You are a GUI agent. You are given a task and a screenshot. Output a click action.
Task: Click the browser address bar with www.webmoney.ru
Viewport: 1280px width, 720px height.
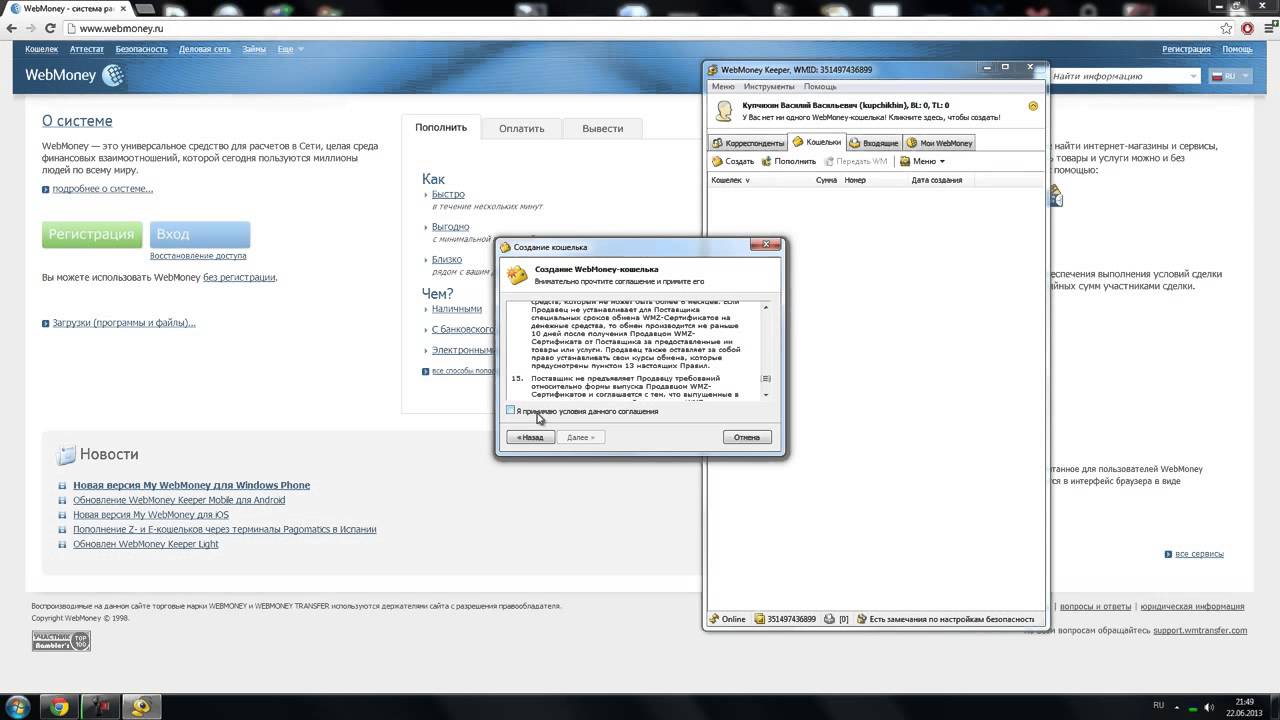(640, 28)
